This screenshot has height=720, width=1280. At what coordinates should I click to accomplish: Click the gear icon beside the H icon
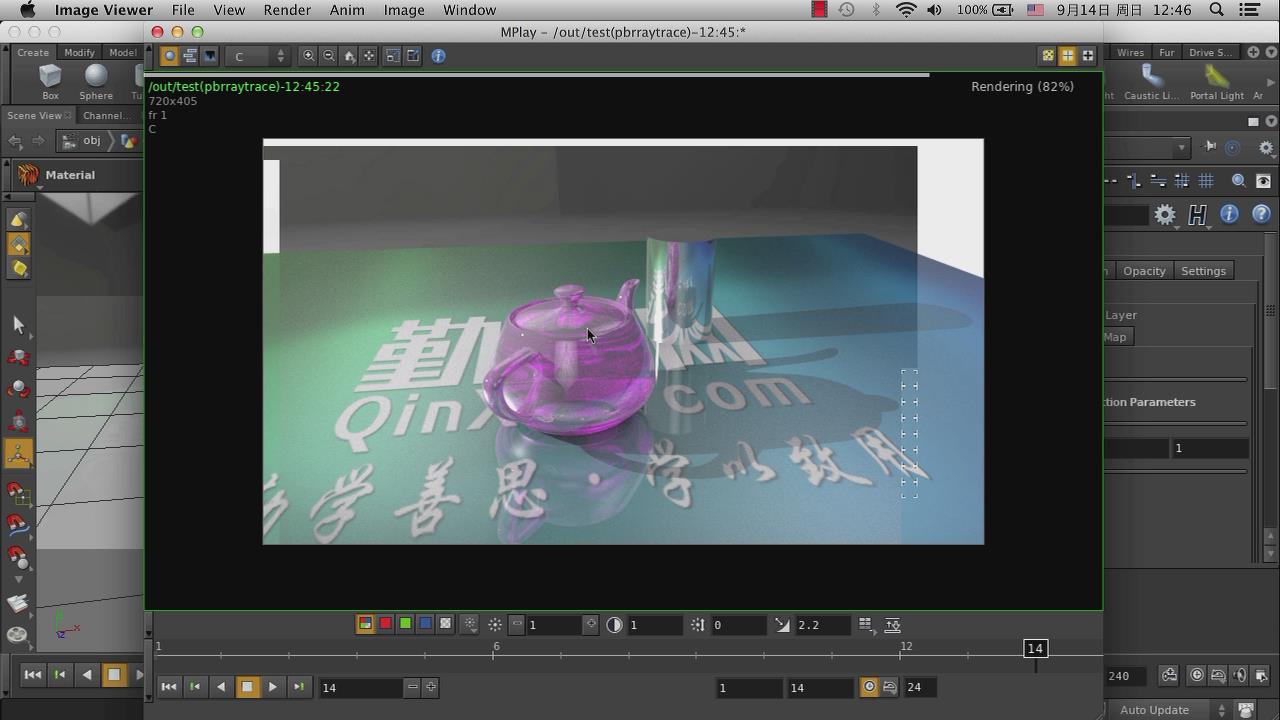[1165, 214]
